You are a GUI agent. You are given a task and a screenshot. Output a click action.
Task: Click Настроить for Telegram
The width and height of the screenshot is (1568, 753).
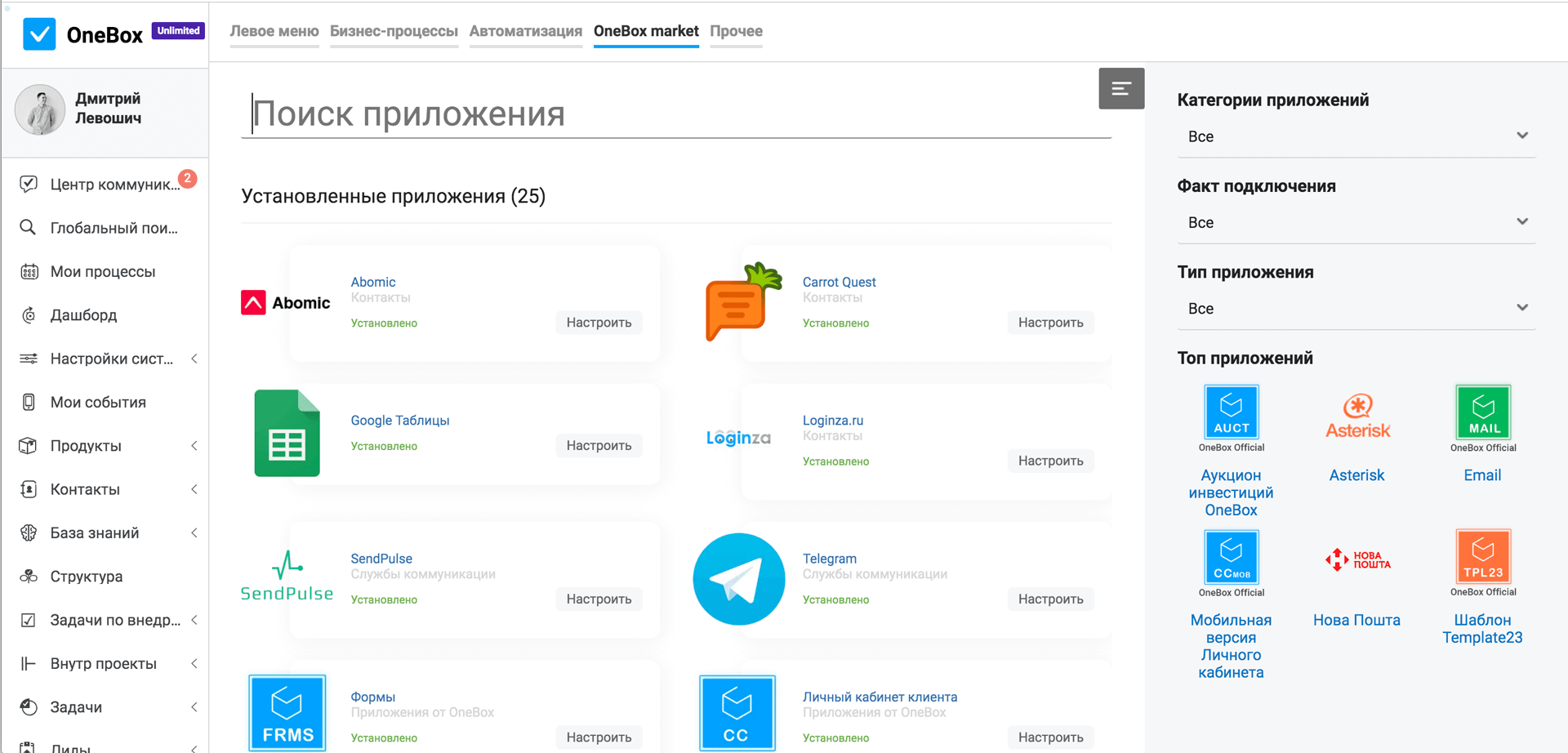1051,599
